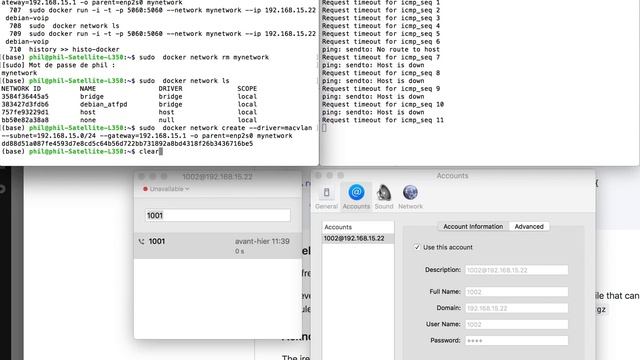Click the 3584f36445a5 bridge network row
Viewport: 640px width, 360px height.
pos(129,97)
